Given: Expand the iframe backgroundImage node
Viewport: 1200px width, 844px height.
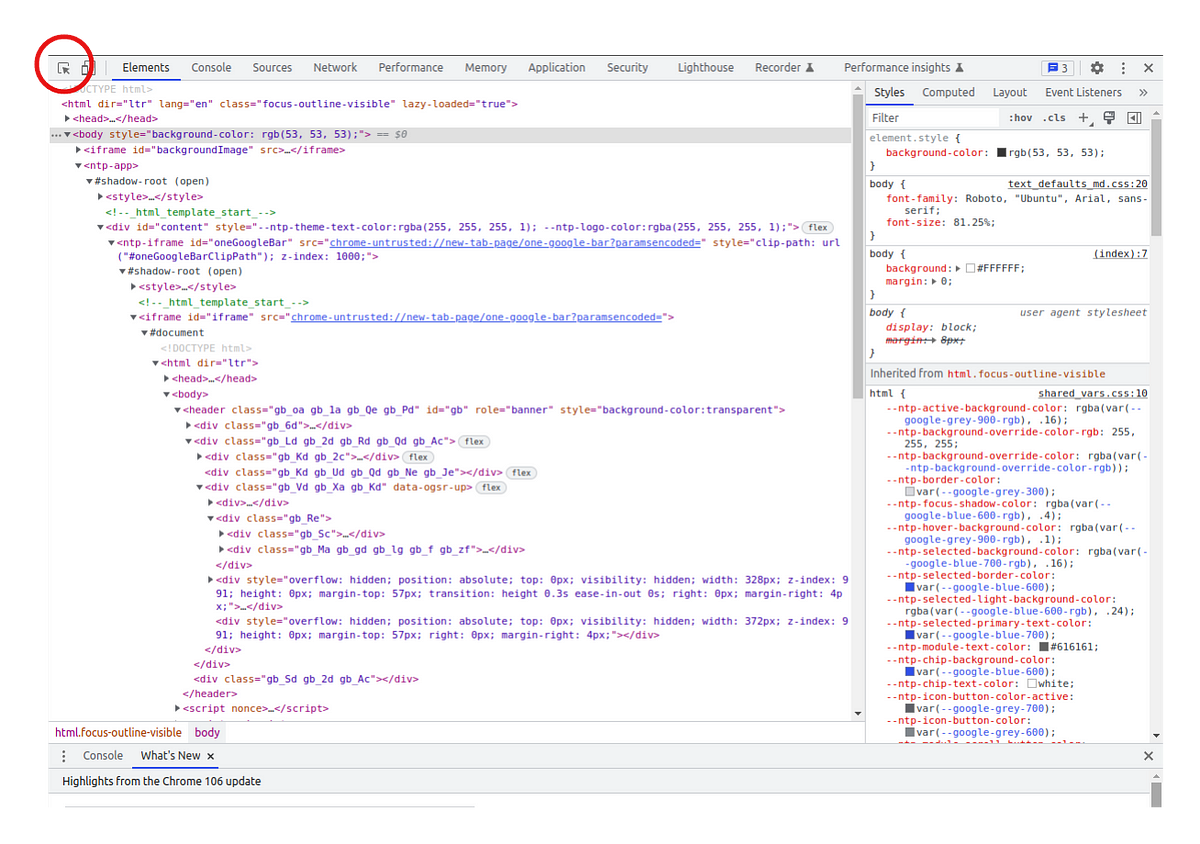Looking at the screenshot, I should (79, 150).
